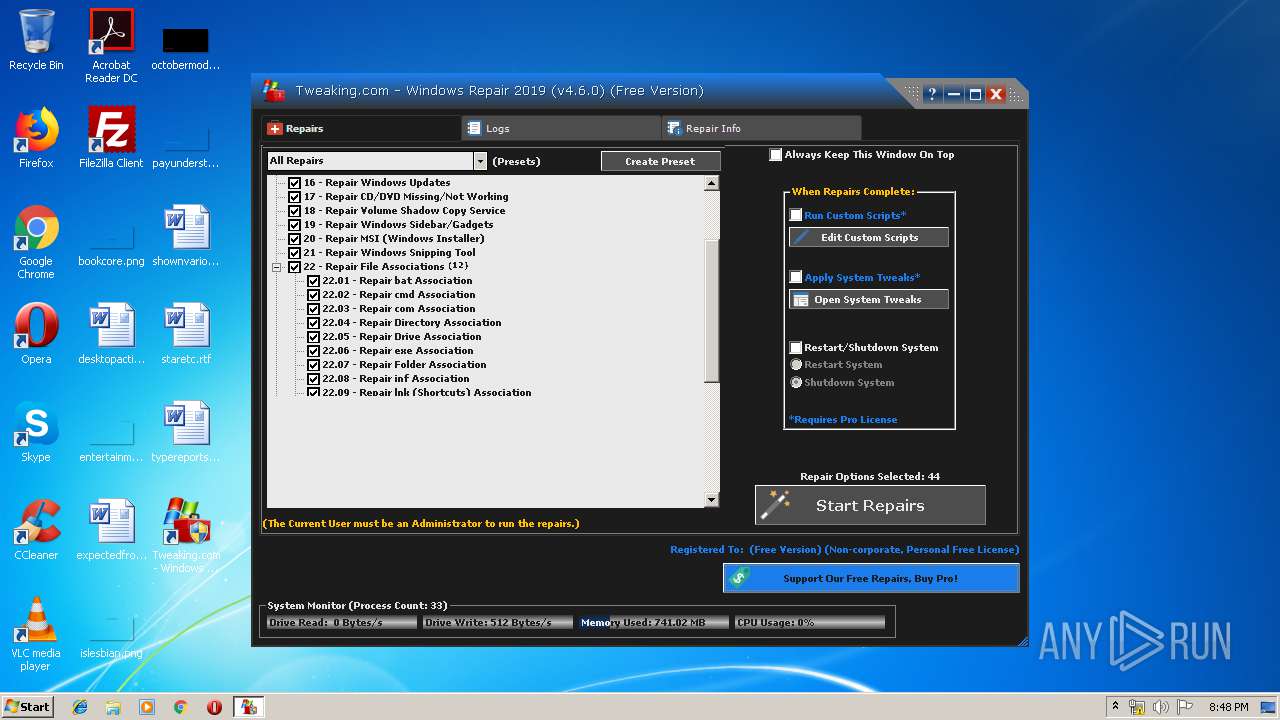Screen dimensions: 1280x720
Task: Click the taskbar clock 8:48 PM
Action: point(1228,707)
